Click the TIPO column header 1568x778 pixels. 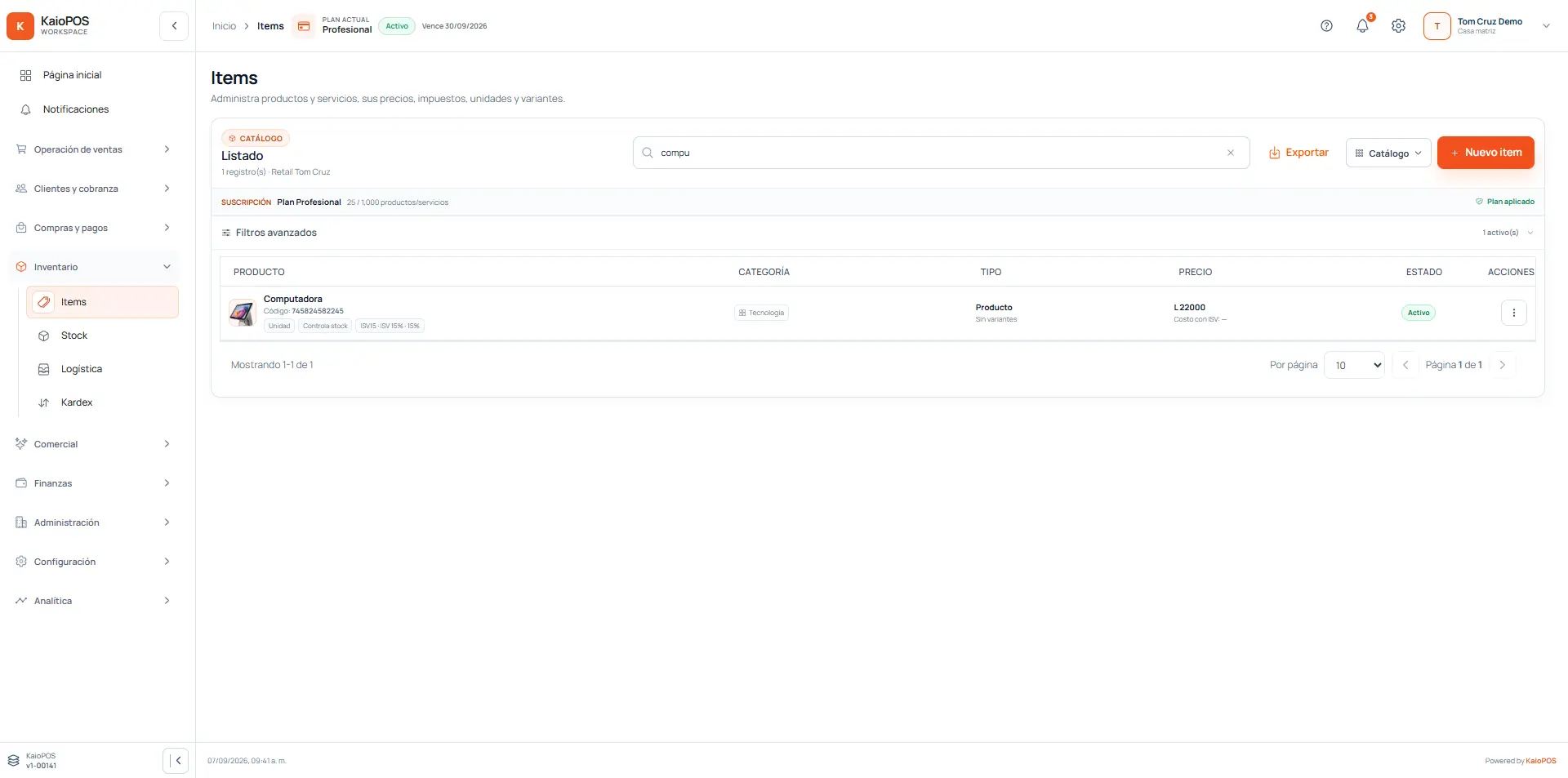coord(991,272)
